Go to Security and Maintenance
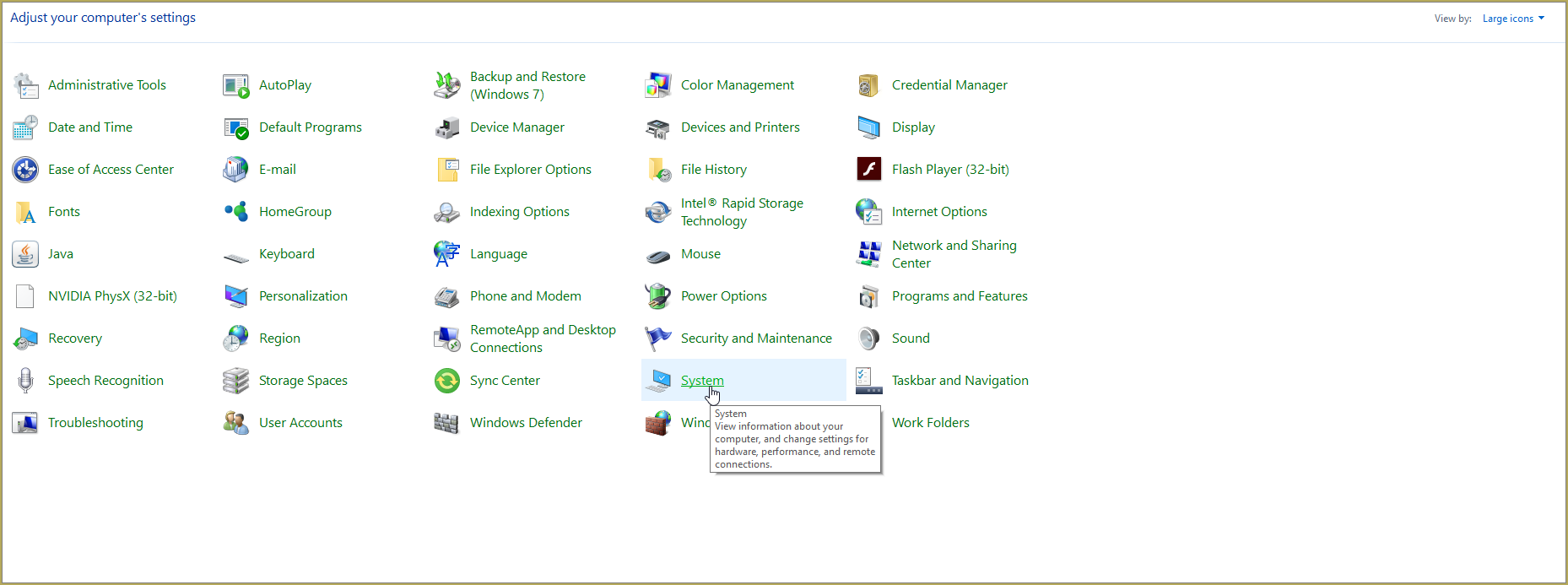Viewport: 1568px width, 585px height. pos(756,339)
